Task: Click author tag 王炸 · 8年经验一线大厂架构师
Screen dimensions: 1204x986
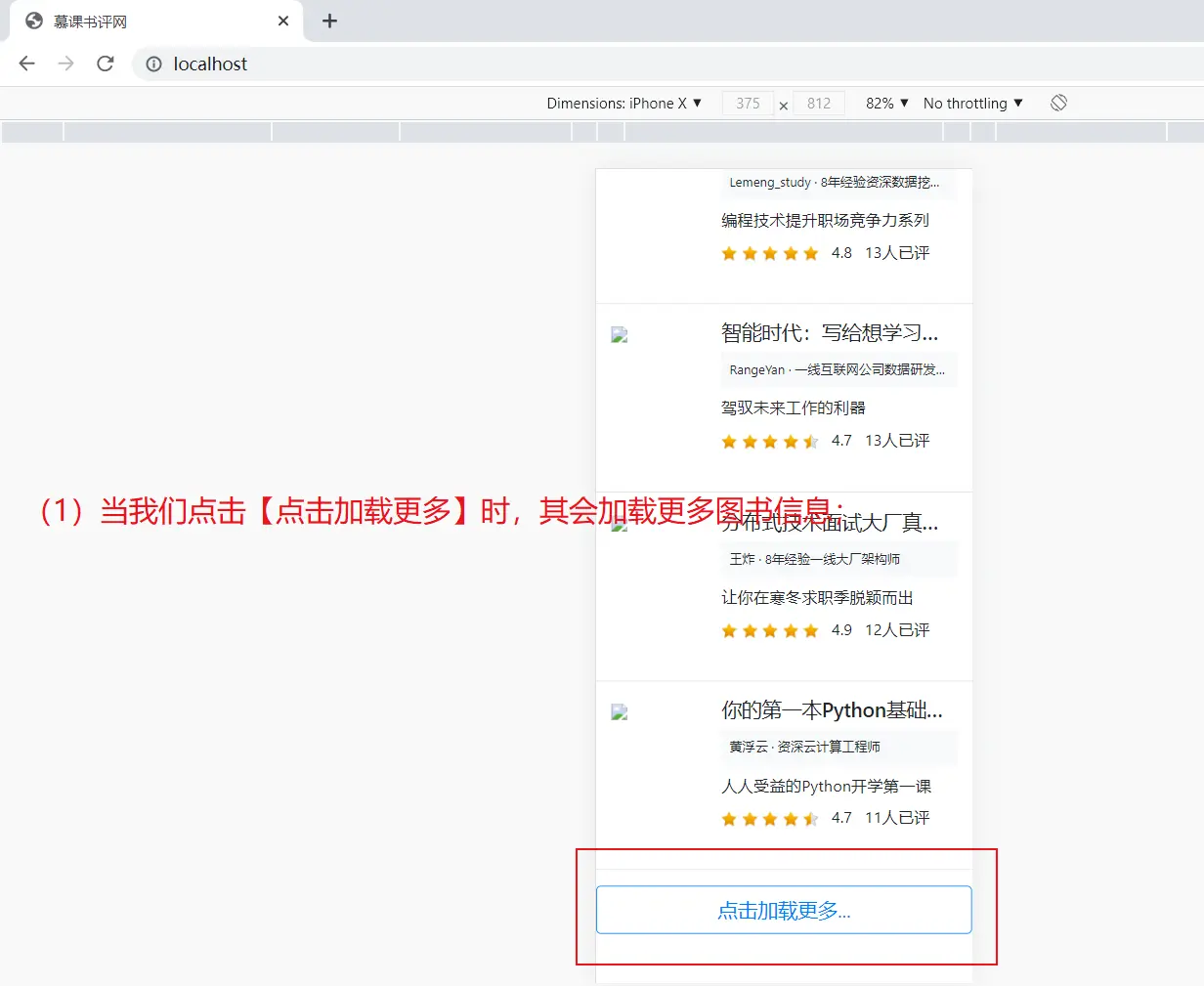Action: [838, 559]
